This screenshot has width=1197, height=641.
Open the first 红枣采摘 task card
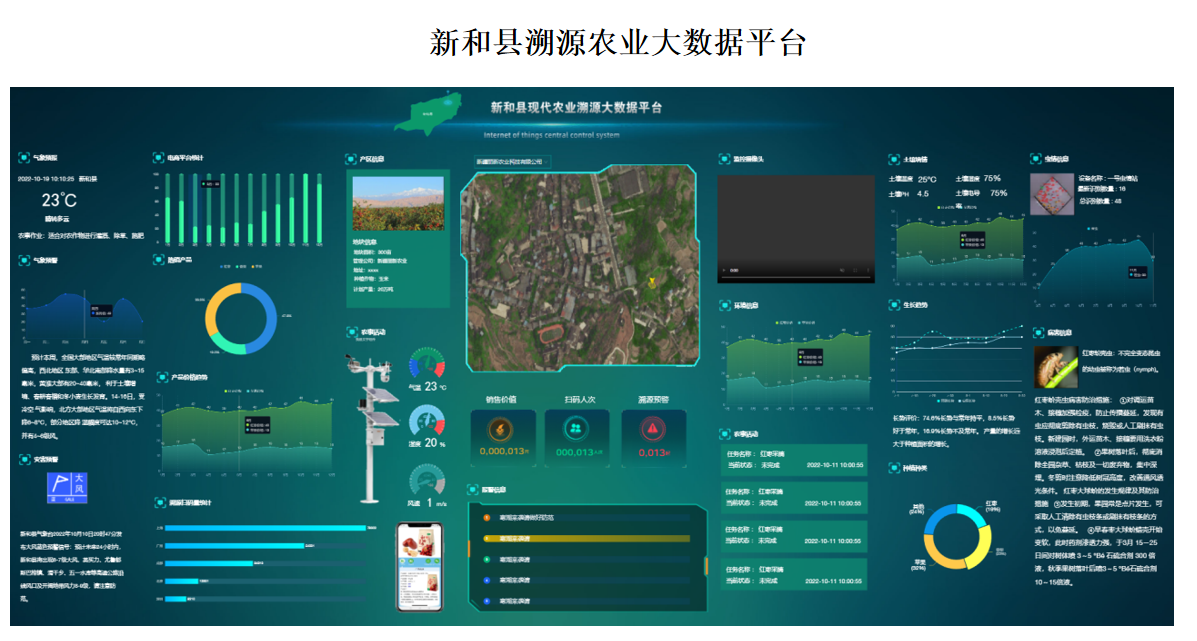pos(795,460)
